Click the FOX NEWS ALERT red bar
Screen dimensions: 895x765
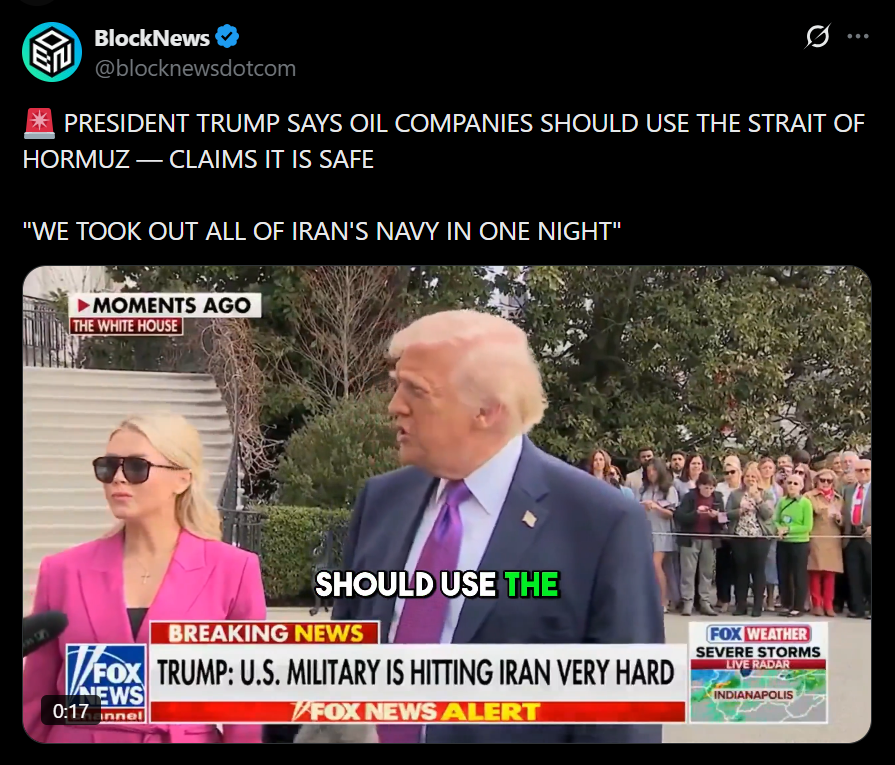[x=417, y=711]
